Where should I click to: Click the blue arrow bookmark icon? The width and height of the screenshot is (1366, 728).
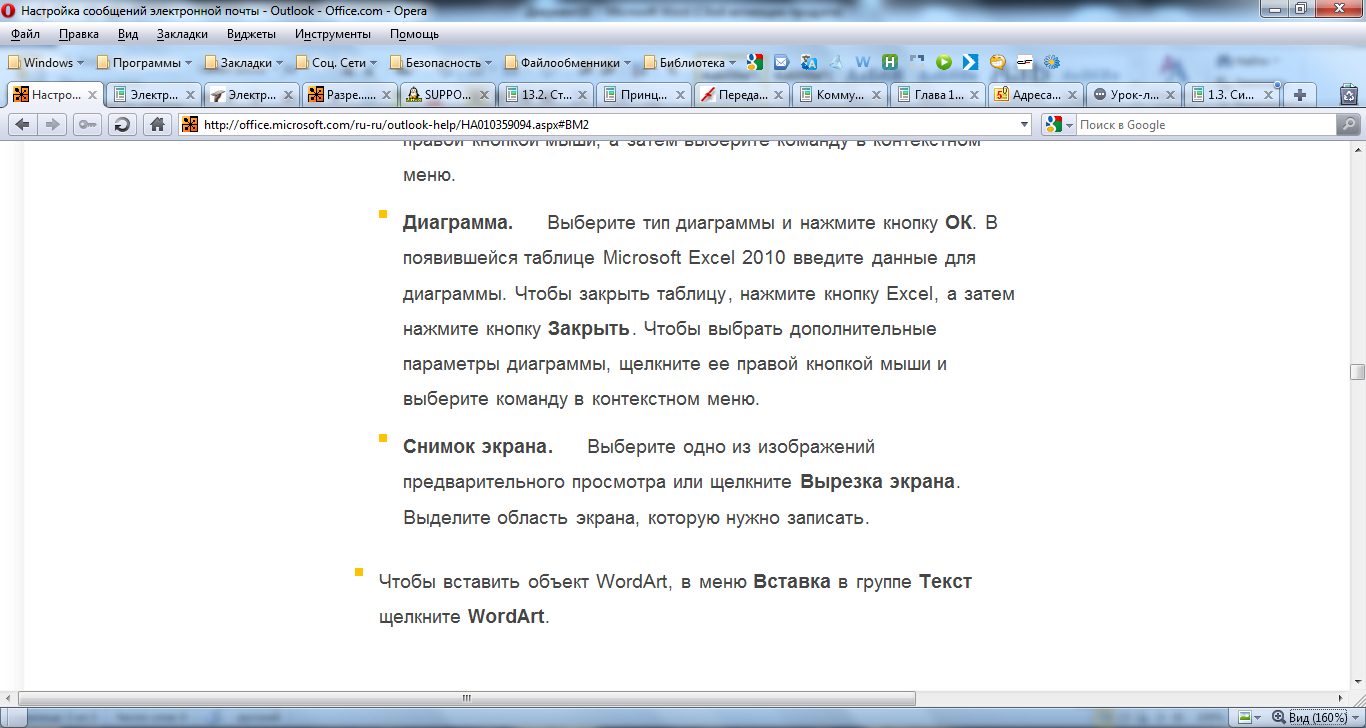point(970,62)
